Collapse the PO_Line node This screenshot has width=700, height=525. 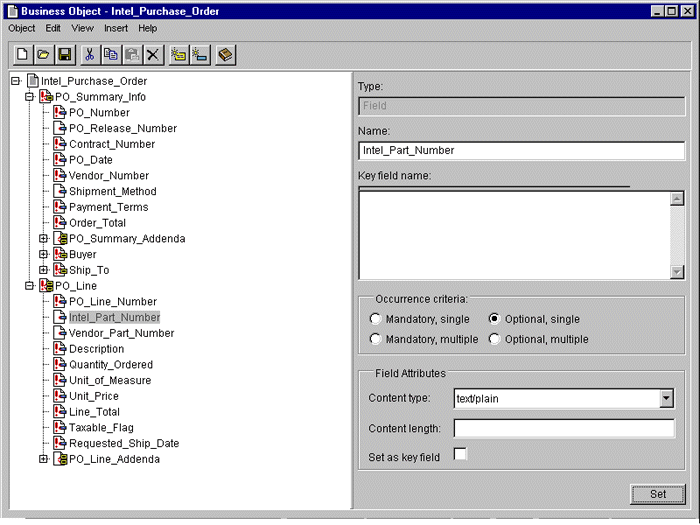[29, 286]
